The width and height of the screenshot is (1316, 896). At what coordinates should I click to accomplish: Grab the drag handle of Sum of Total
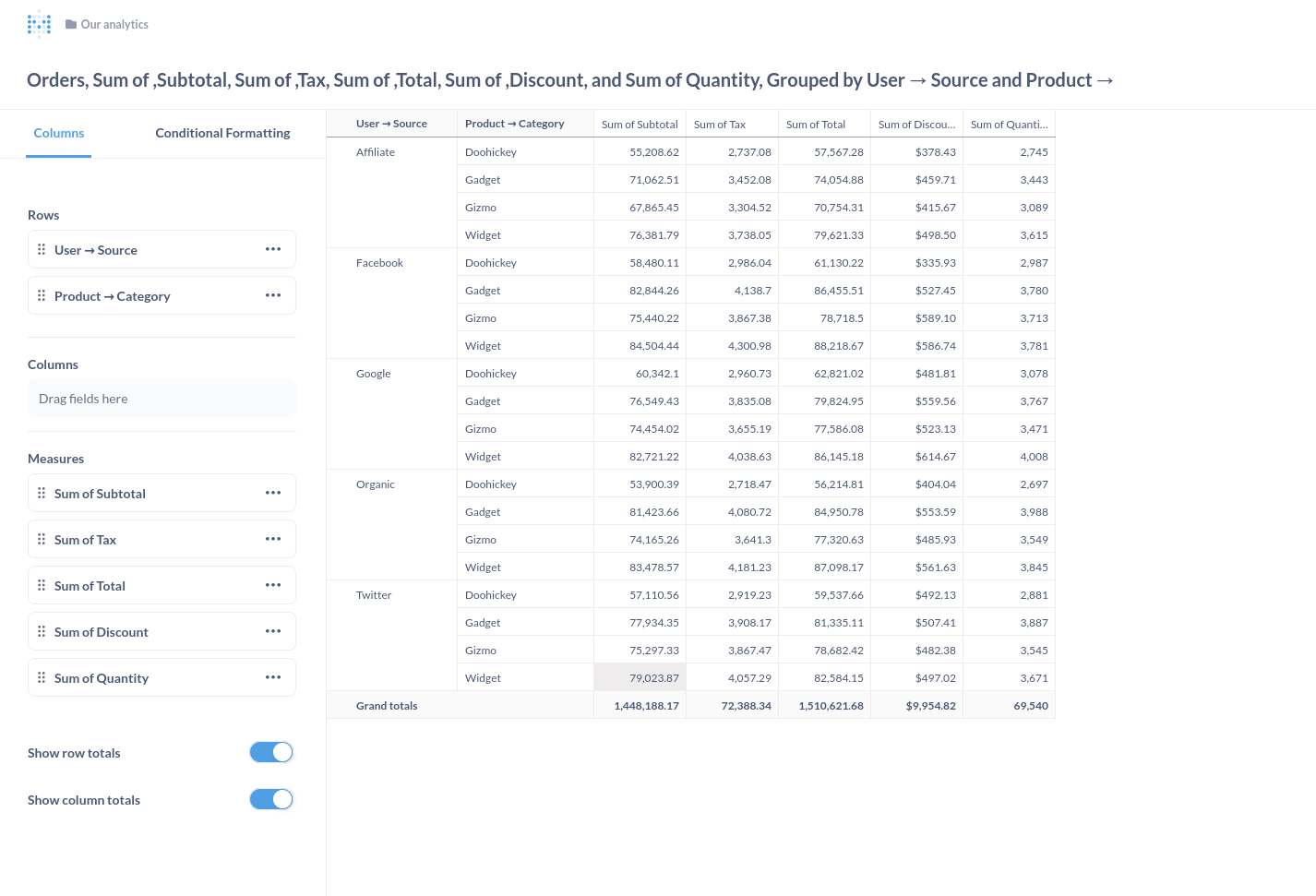click(41, 585)
